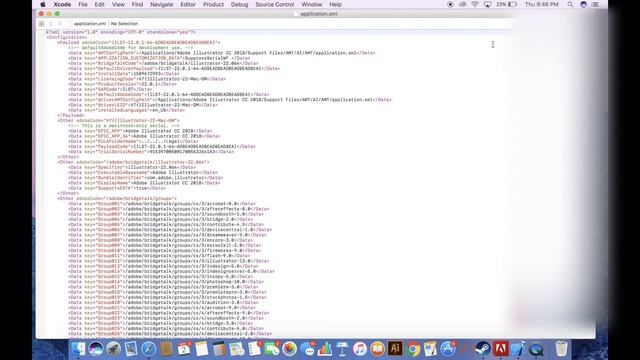
Task: Click the Thu 9:46 PM clock
Action: point(542,4)
